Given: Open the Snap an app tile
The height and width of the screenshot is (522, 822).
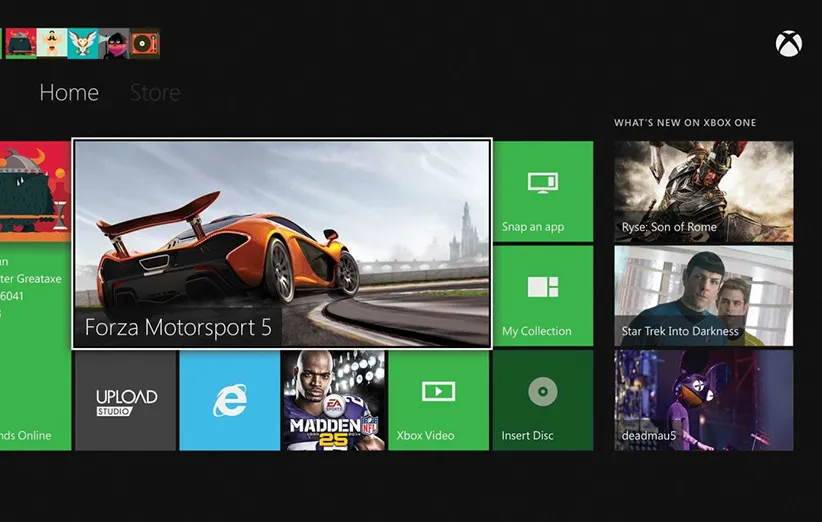Looking at the screenshot, I should (542, 191).
